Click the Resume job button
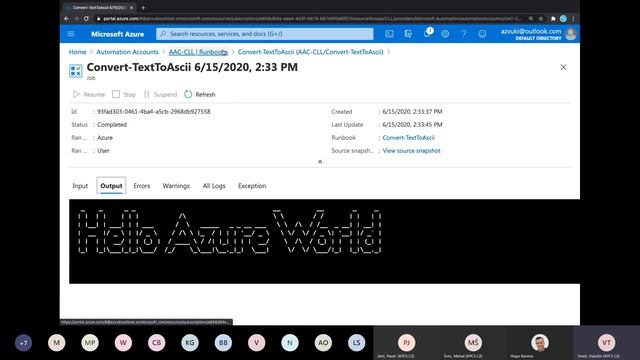The image size is (640, 360). (89, 94)
